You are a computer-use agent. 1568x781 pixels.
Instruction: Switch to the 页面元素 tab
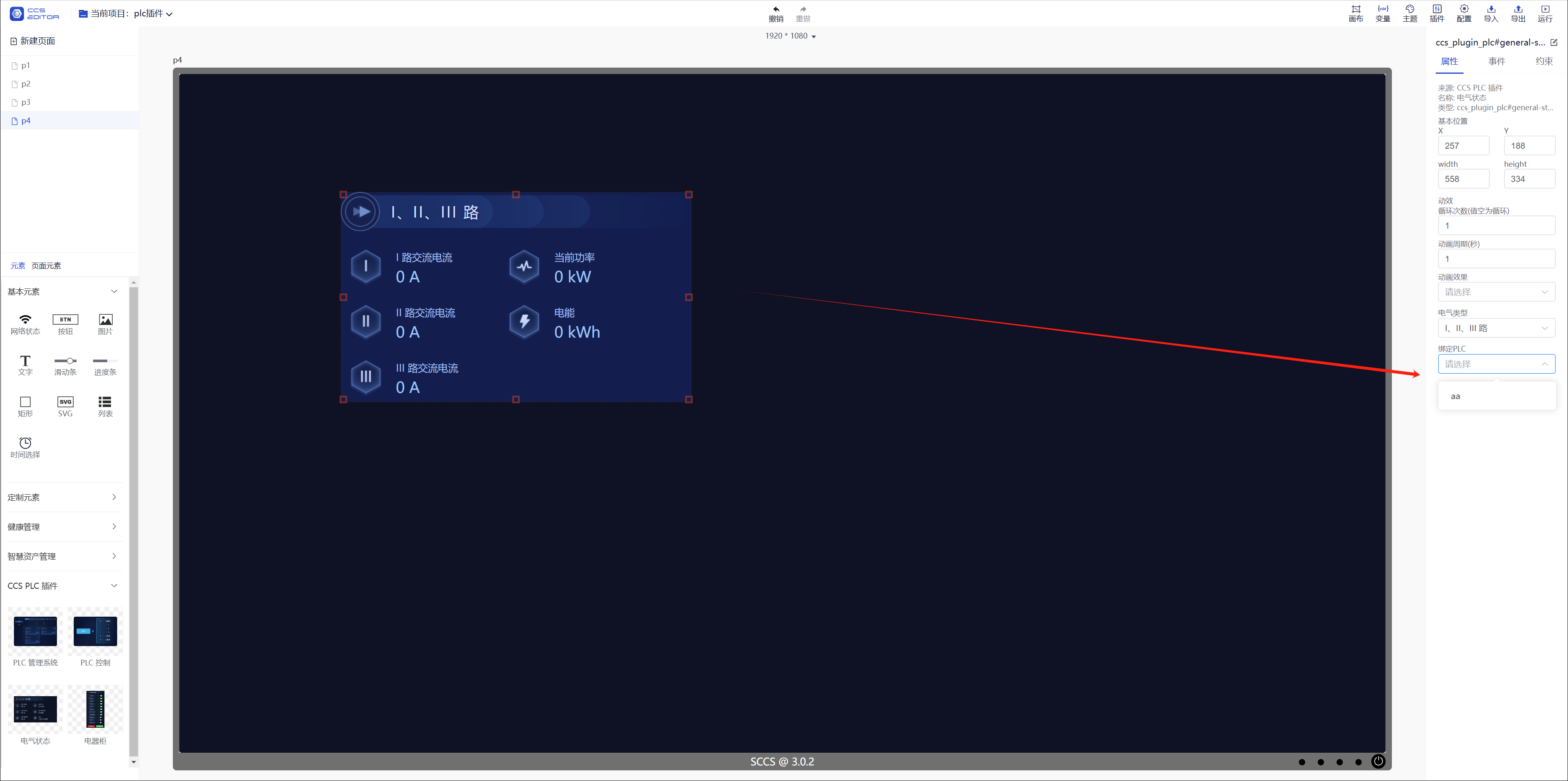point(46,266)
